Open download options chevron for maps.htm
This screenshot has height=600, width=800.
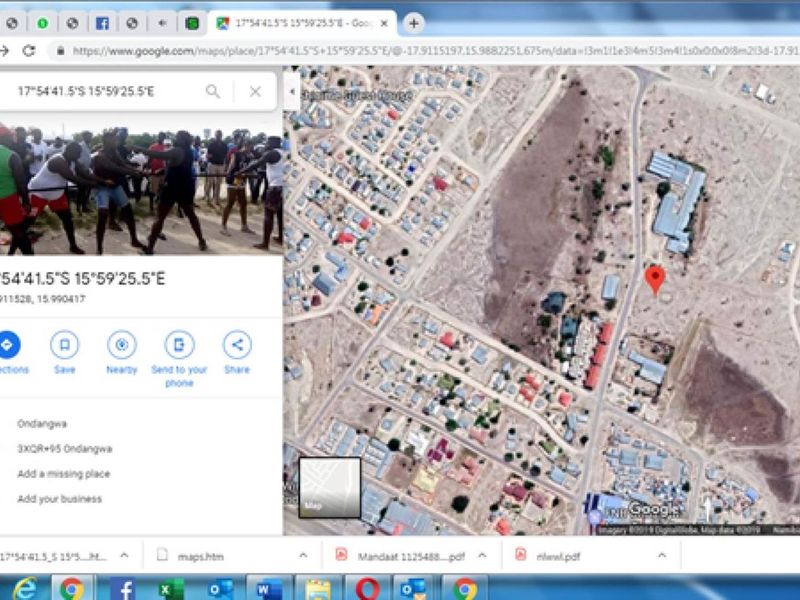coord(303,556)
